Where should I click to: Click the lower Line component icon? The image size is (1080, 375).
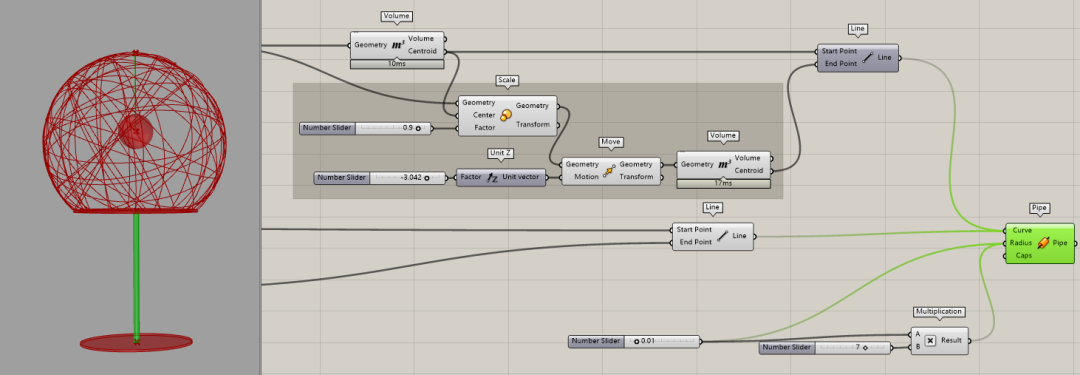[723, 236]
